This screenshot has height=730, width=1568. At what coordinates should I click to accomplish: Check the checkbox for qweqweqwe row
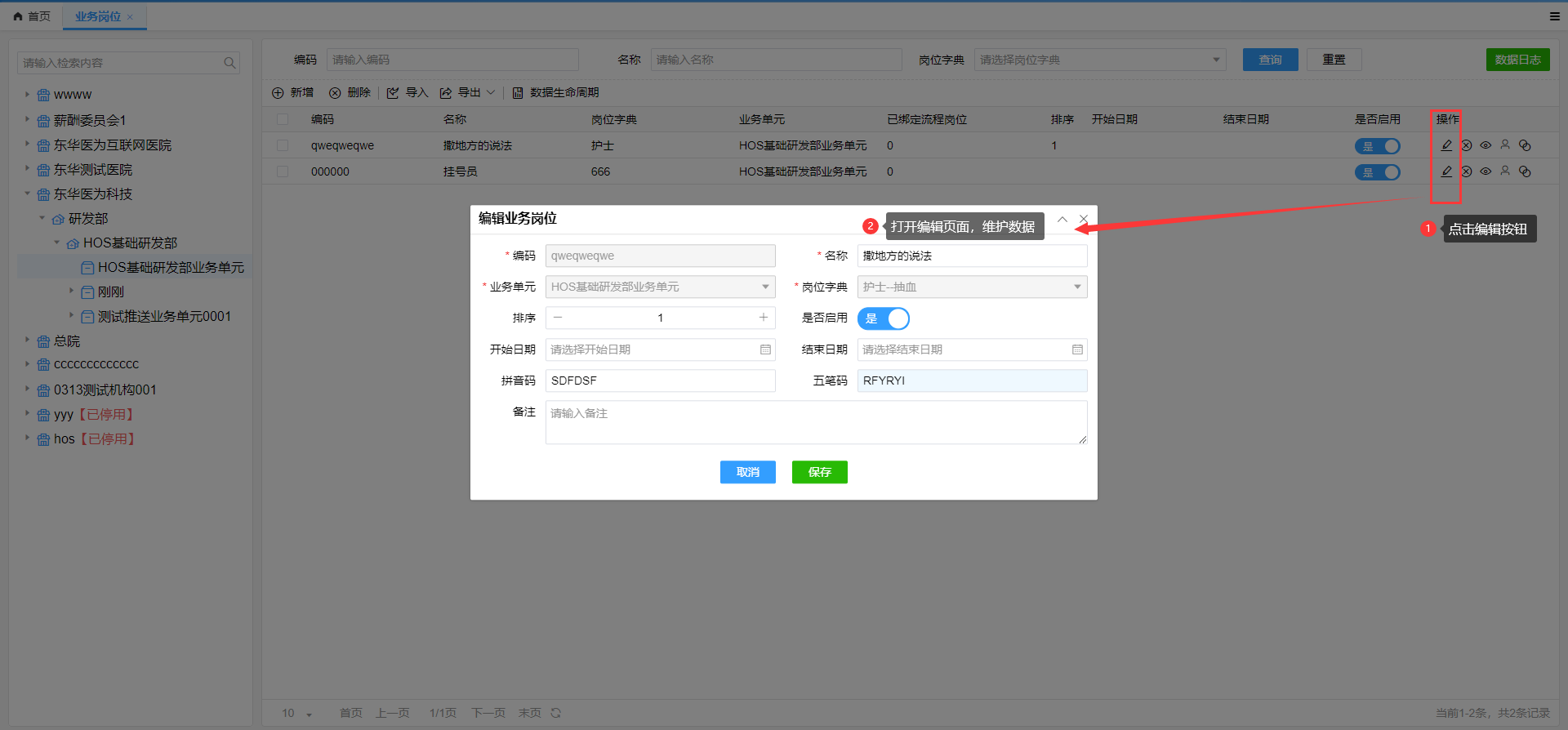pos(283,145)
